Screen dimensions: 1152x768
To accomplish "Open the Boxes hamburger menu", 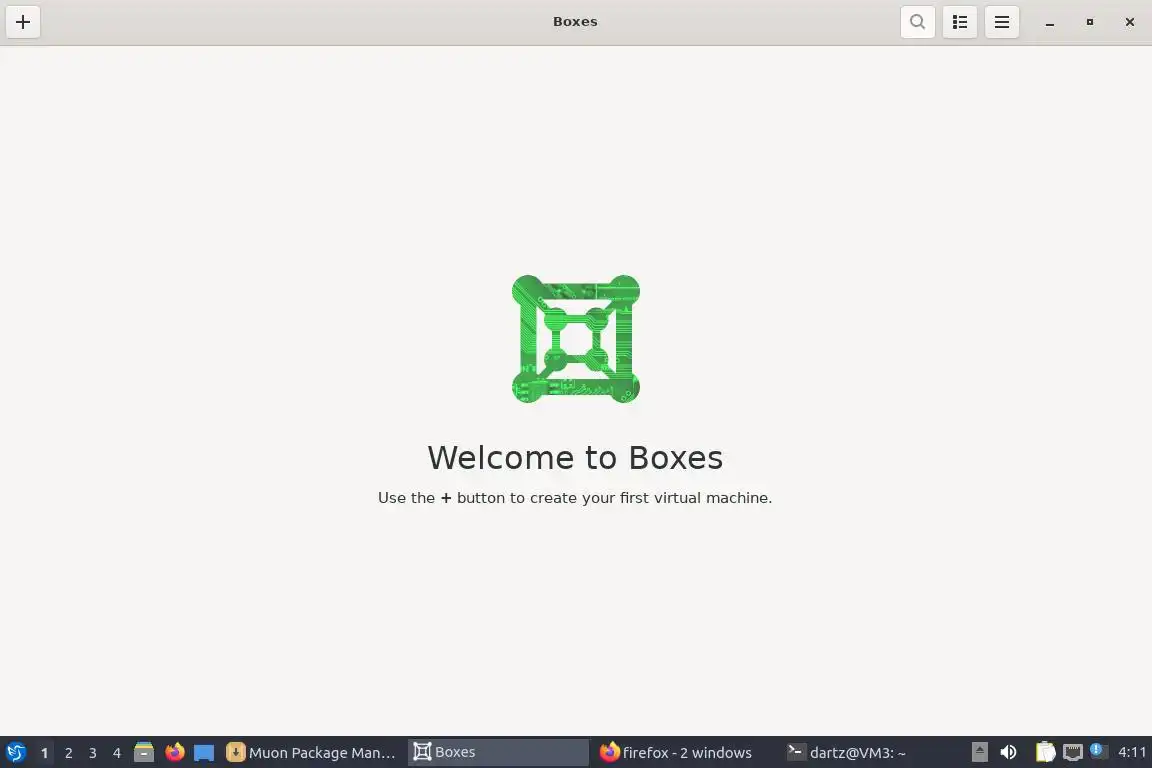I will click(1001, 22).
